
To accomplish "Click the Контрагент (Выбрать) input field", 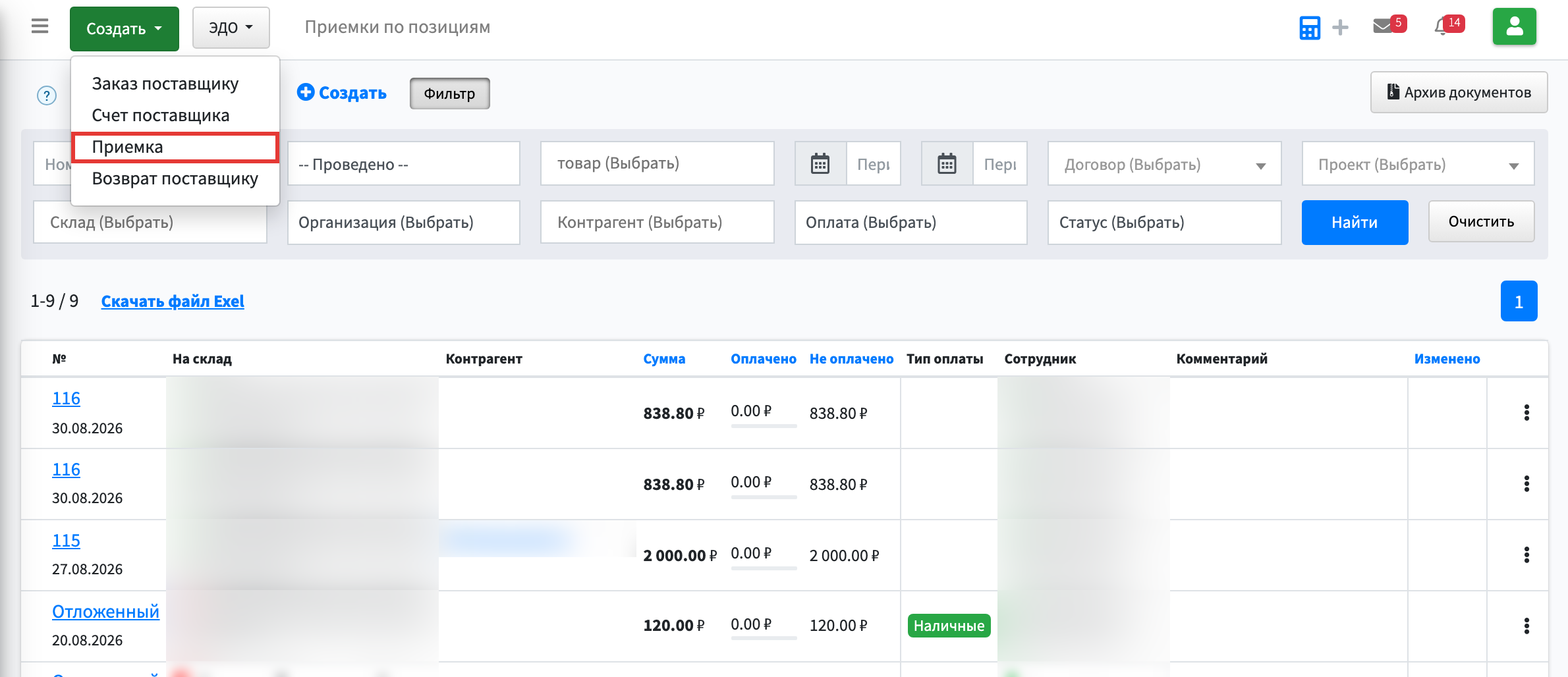I will coord(657,223).
